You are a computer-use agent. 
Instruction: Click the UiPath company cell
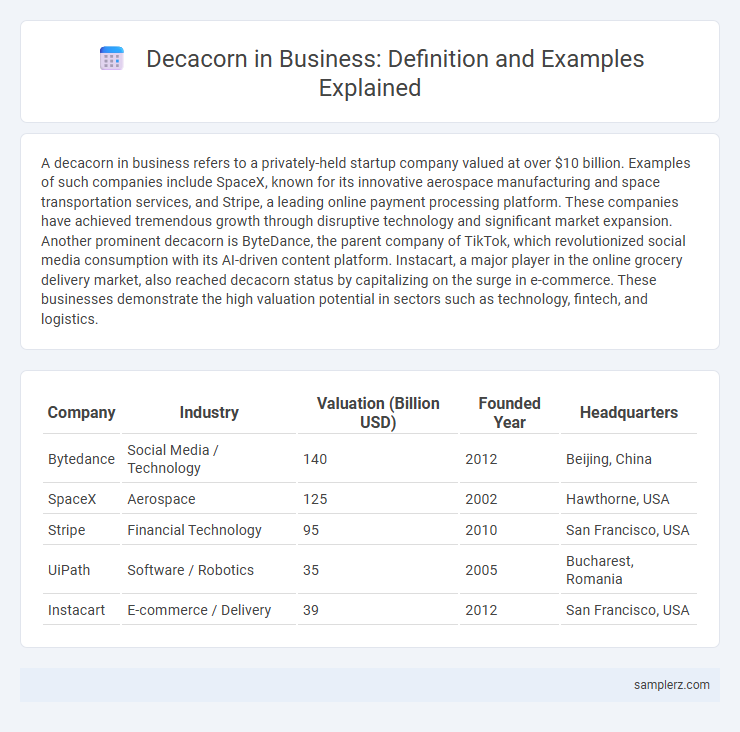point(81,570)
